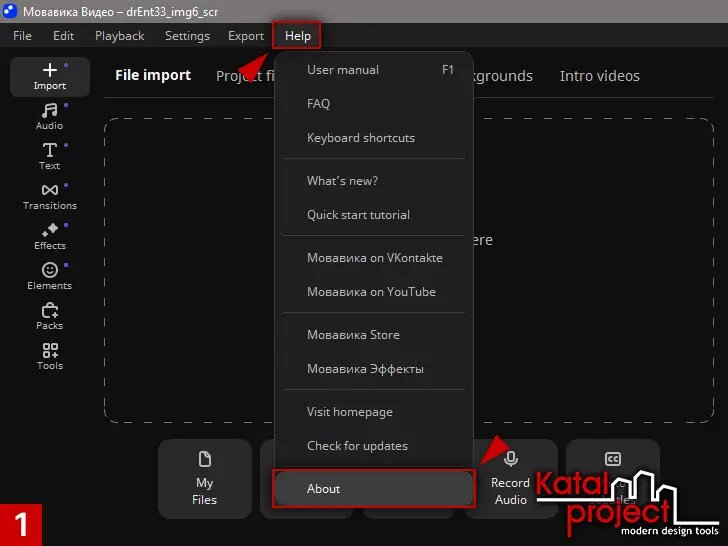Open Мовавика on VKontakte link
This screenshot has height=546, width=728.
pos(374,258)
